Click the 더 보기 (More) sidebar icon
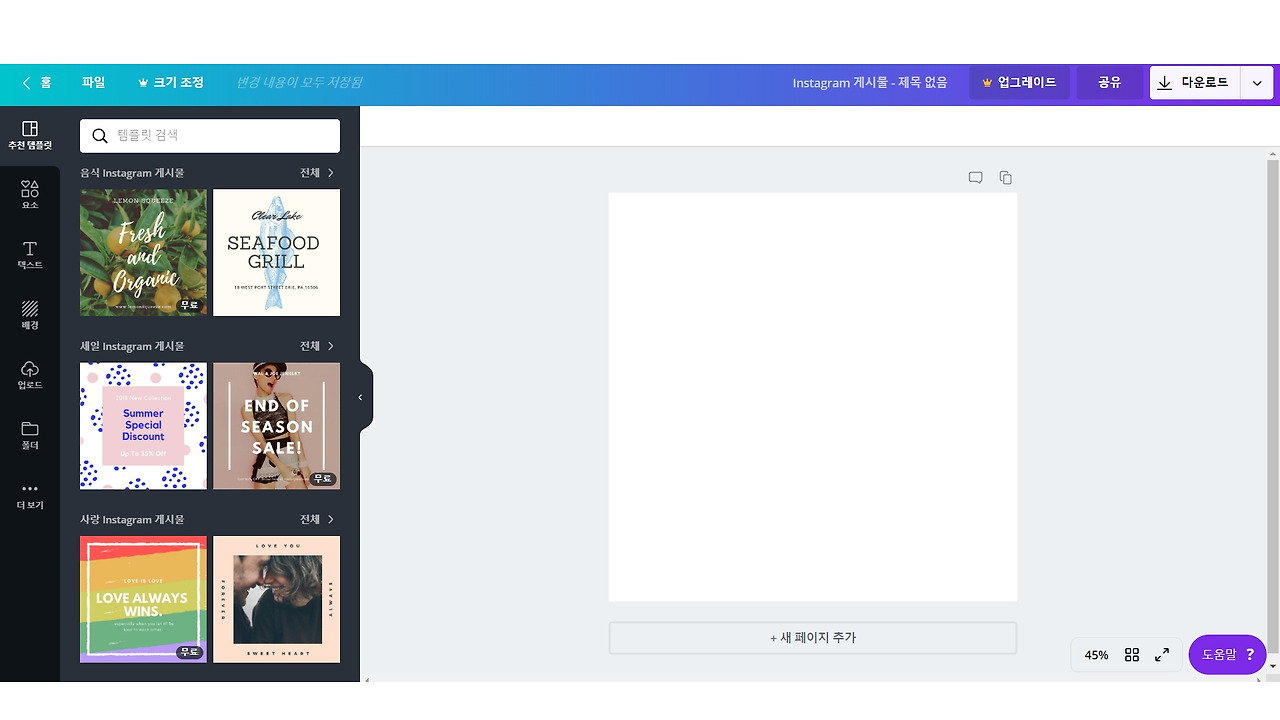The image size is (1280, 720). point(28,496)
